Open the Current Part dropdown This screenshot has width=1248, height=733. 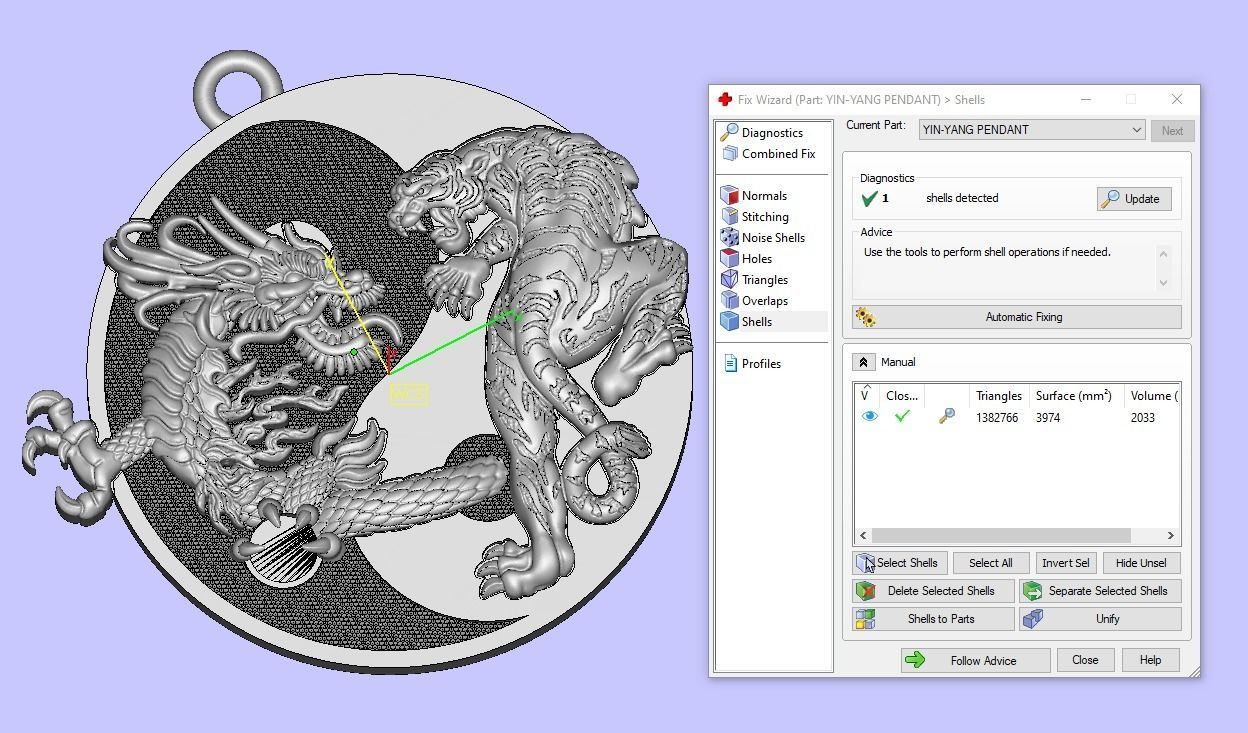1032,130
